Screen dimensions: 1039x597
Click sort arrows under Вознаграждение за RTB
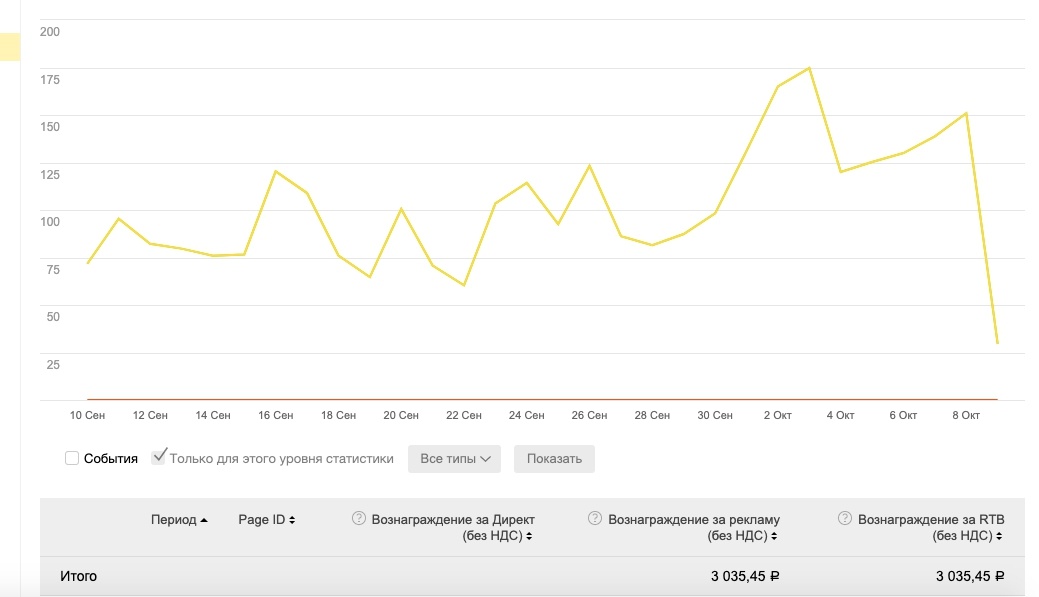pos(1000,537)
